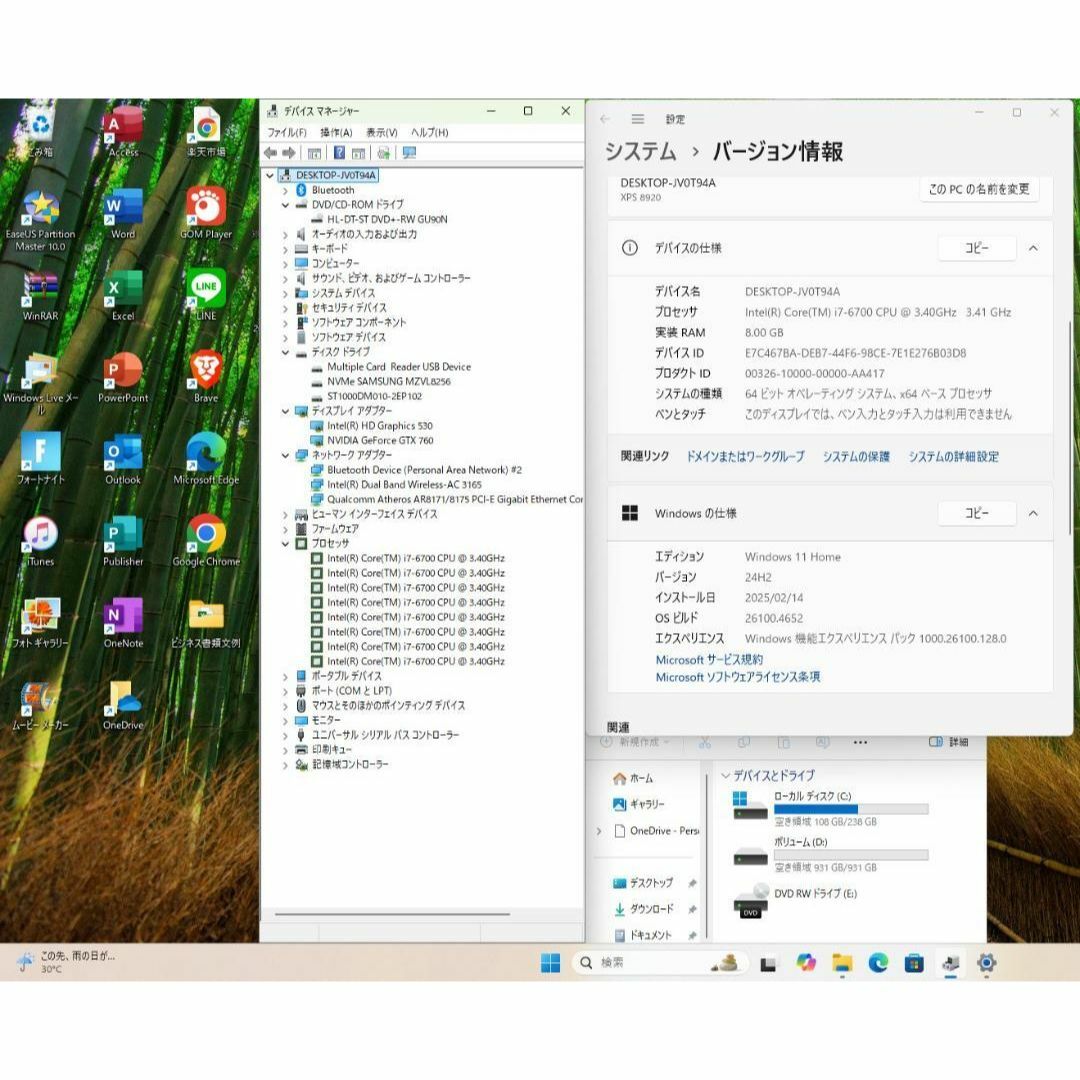
Task: Open the システムの詳細設定 link
Action: point(953,457)
